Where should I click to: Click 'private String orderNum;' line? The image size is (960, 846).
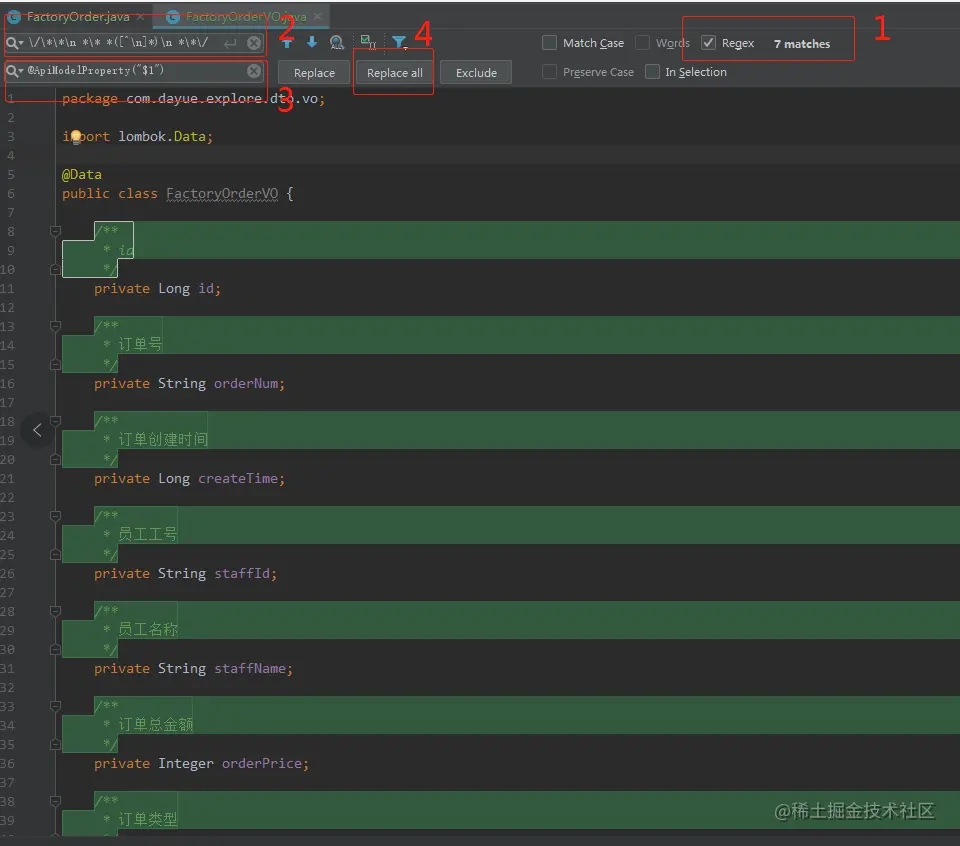click(x=189, y=383)
